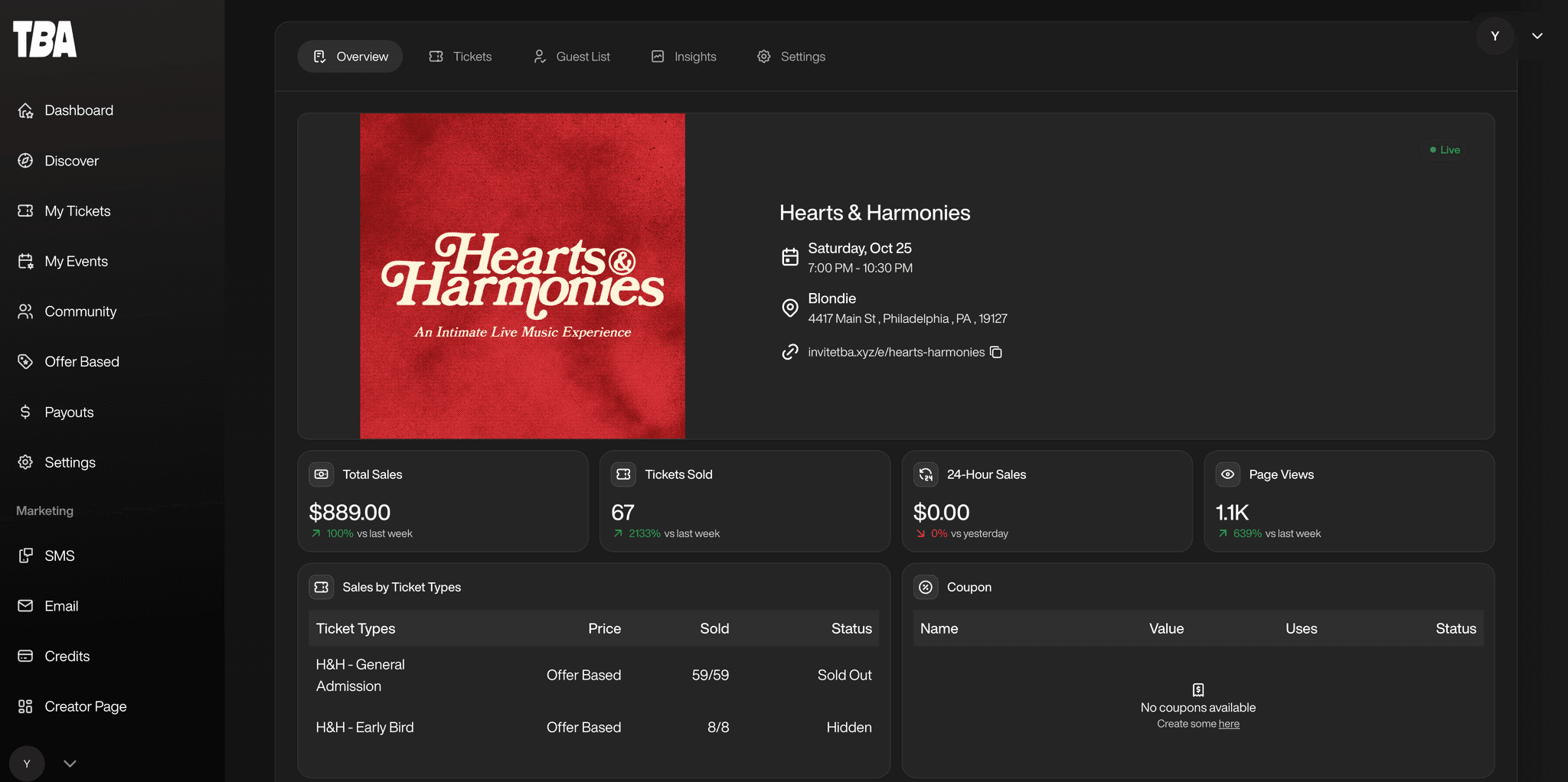
Task: Click the Hearts & Harmonies event title
Action: (874, 213)
